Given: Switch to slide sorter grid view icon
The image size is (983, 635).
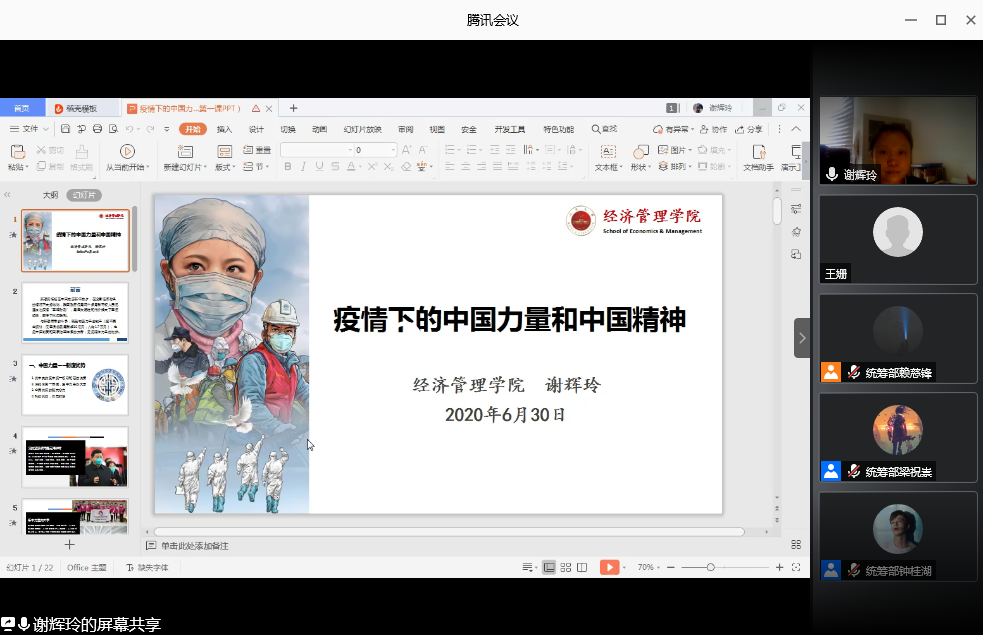Looking at the screenshot, I should (x=566, y=567).
